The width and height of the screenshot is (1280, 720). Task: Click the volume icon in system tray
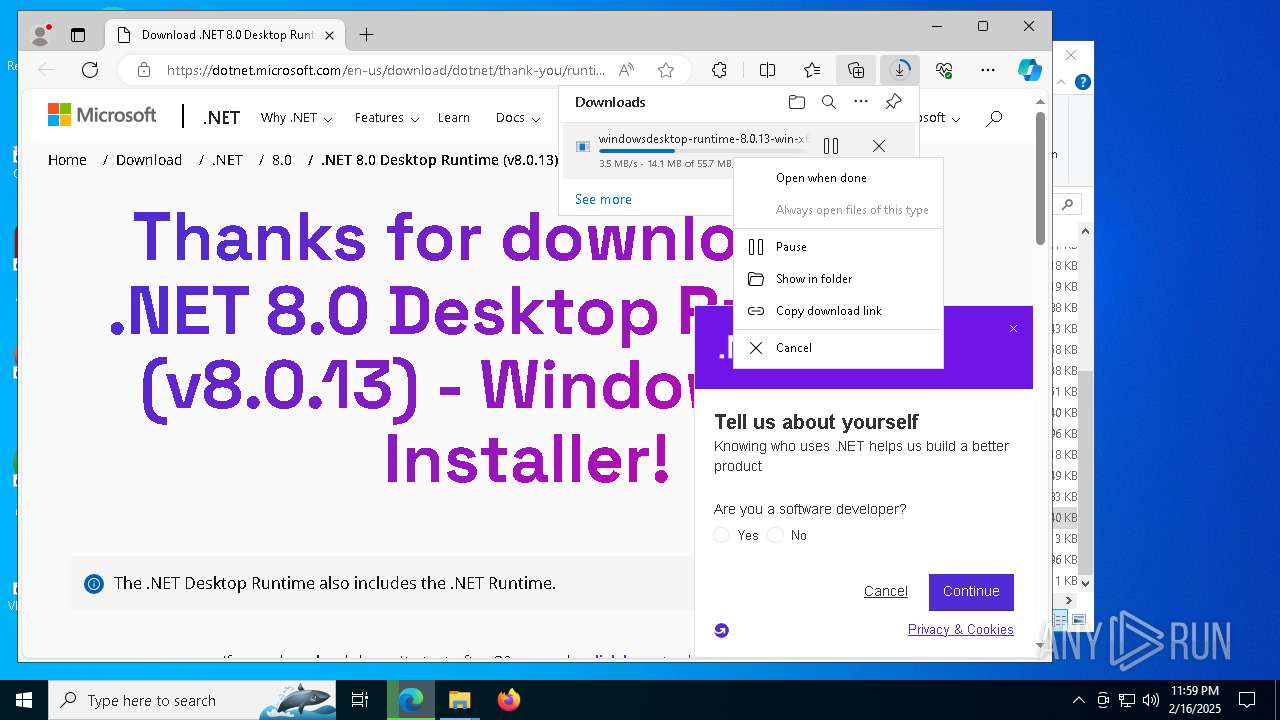tap(1150, 700)
